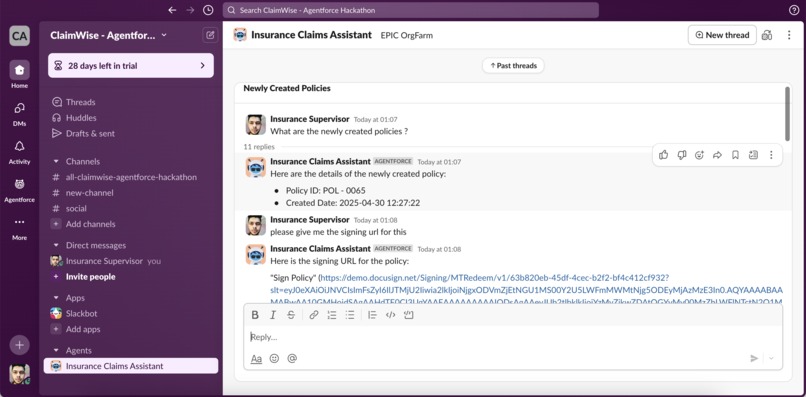Screen dimensions: 806x397
Task: Give thumbs up to the assistant message
Action: click(x=664, y=155)
